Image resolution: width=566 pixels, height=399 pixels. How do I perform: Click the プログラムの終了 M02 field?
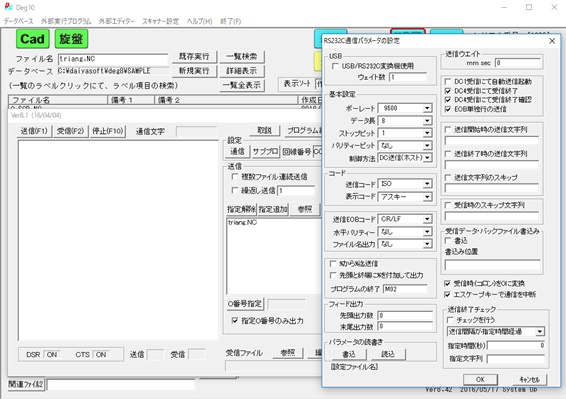pos(405,289)
